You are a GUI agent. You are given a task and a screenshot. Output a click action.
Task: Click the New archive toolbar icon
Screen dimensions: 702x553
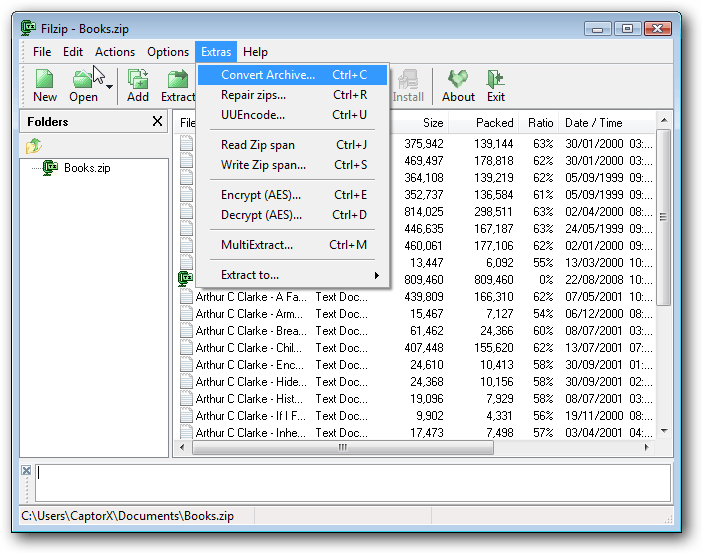click(x=45, y=85)
